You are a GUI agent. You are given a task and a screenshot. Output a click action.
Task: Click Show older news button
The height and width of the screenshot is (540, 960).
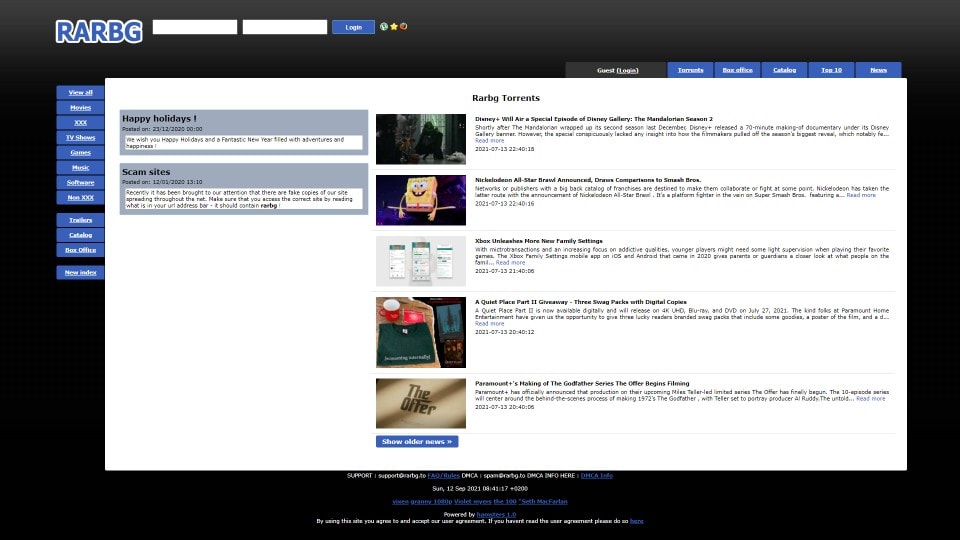click(x=417, y=441)
